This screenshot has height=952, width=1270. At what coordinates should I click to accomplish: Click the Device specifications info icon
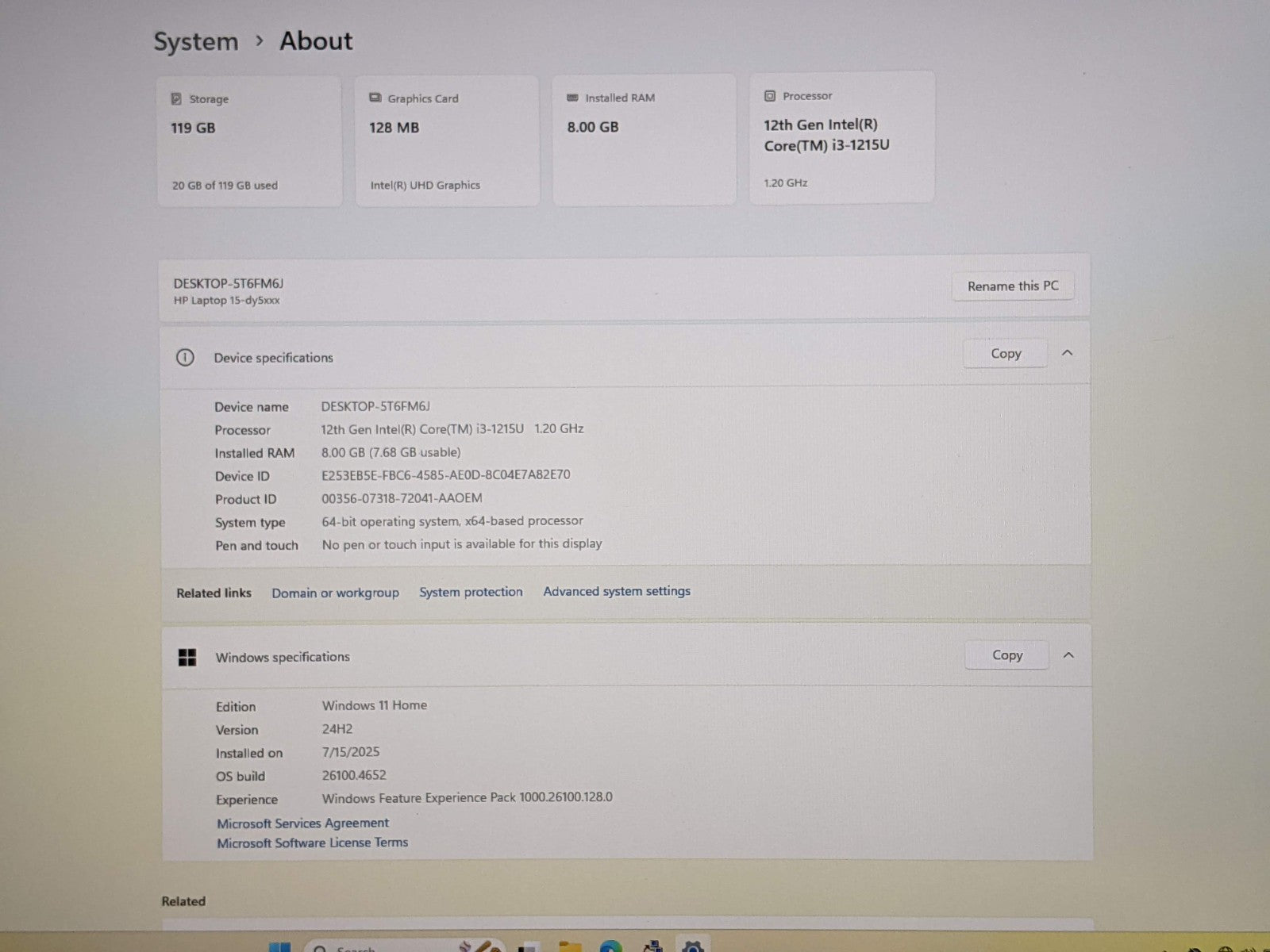point(185,358)
